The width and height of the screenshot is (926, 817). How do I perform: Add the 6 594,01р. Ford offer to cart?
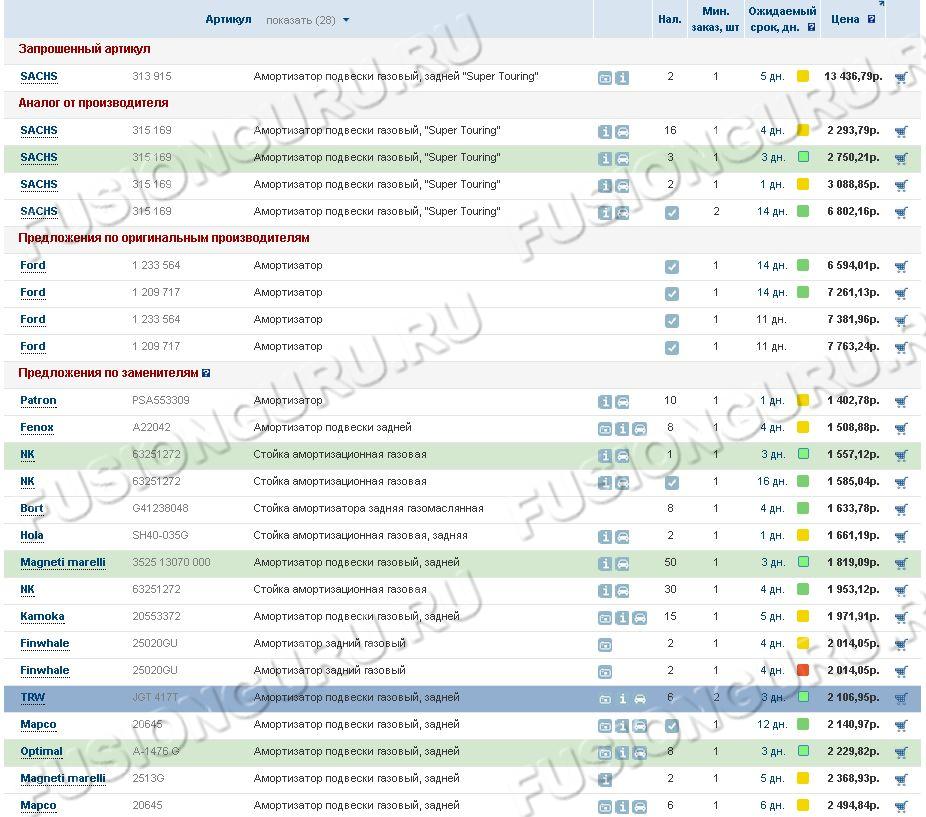tap(901, 266)
